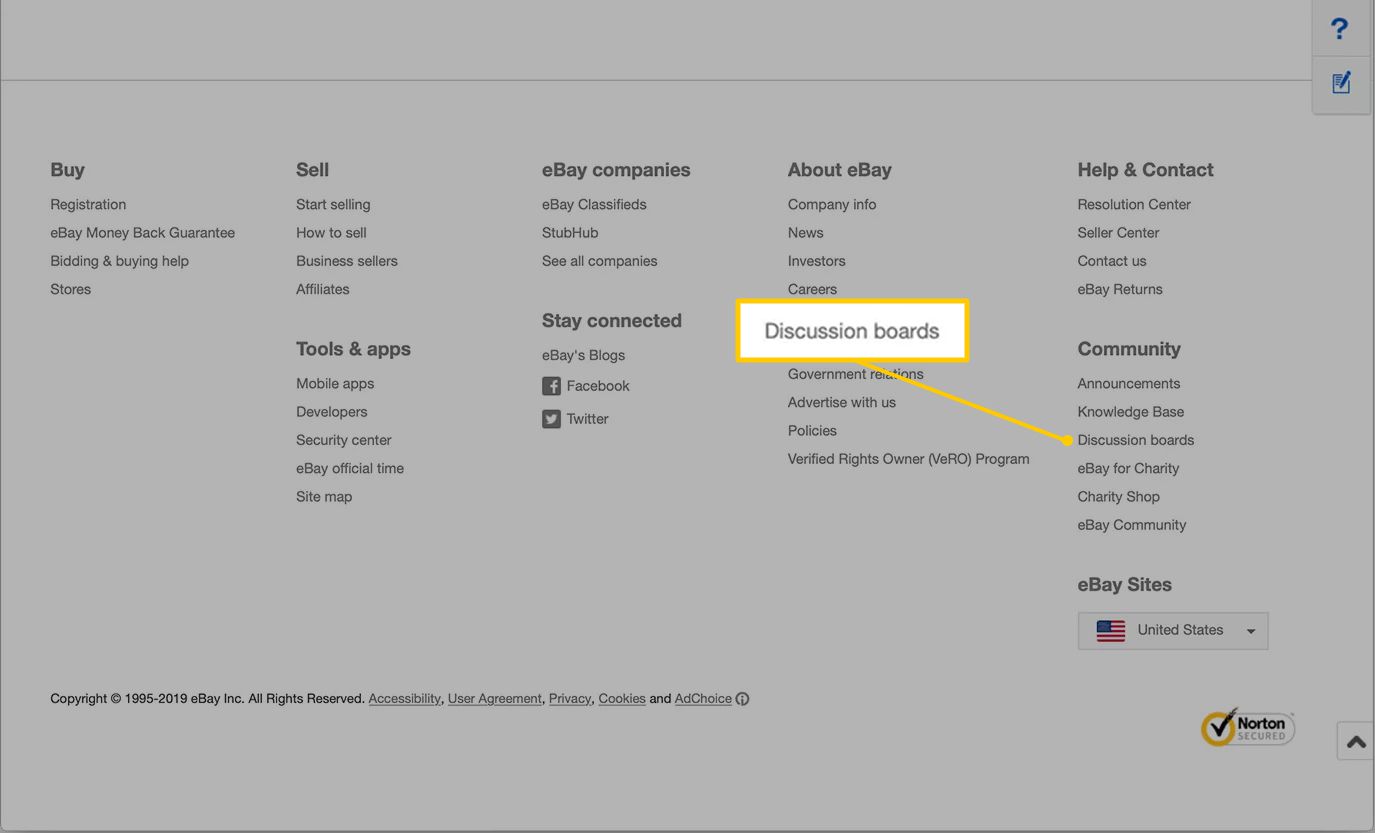Open Bidding & buying help
The width and height of the screenshot is (1375, 833).
pos(119,261)
